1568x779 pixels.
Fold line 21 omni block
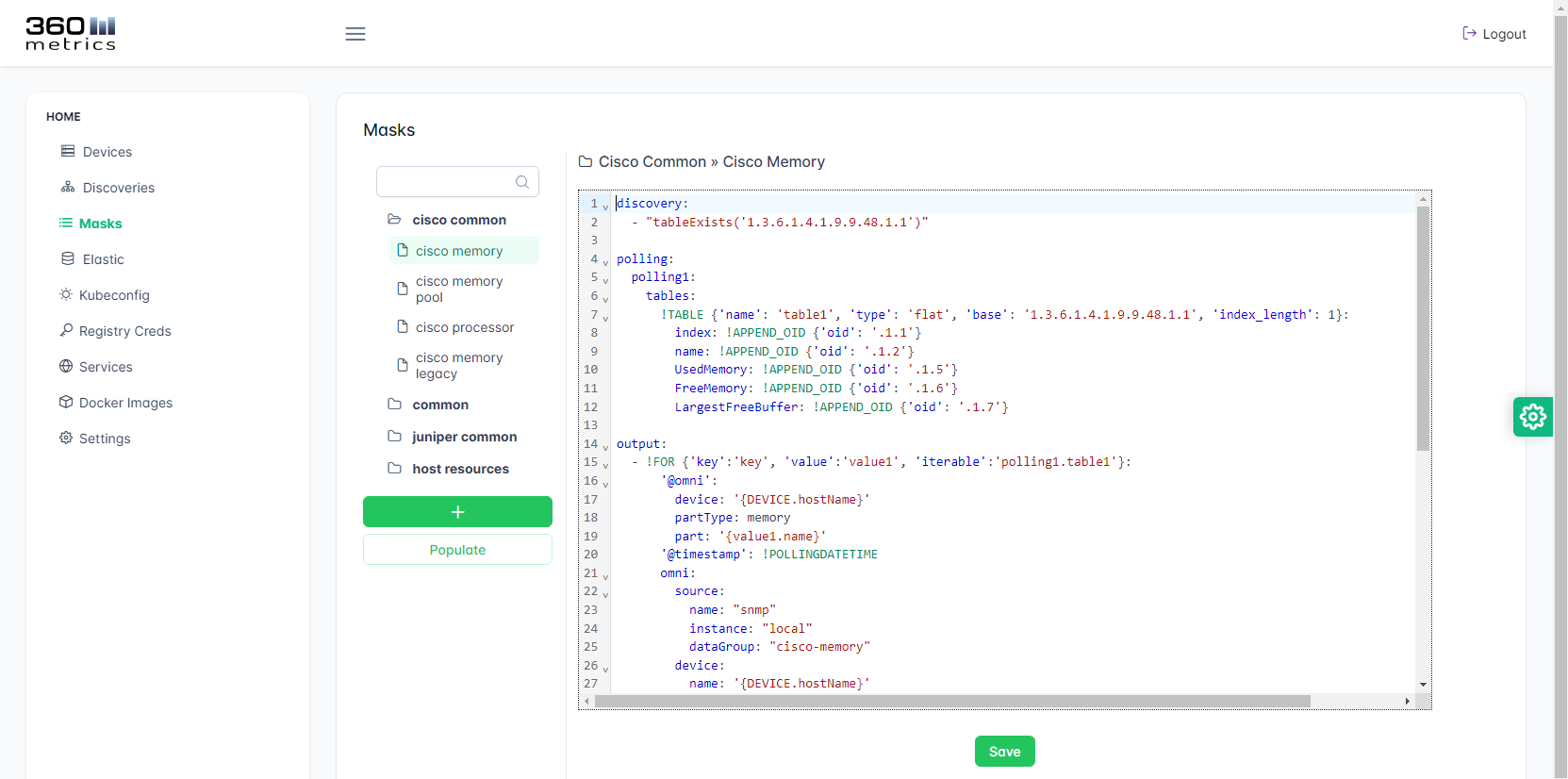(x=605, y=576)
